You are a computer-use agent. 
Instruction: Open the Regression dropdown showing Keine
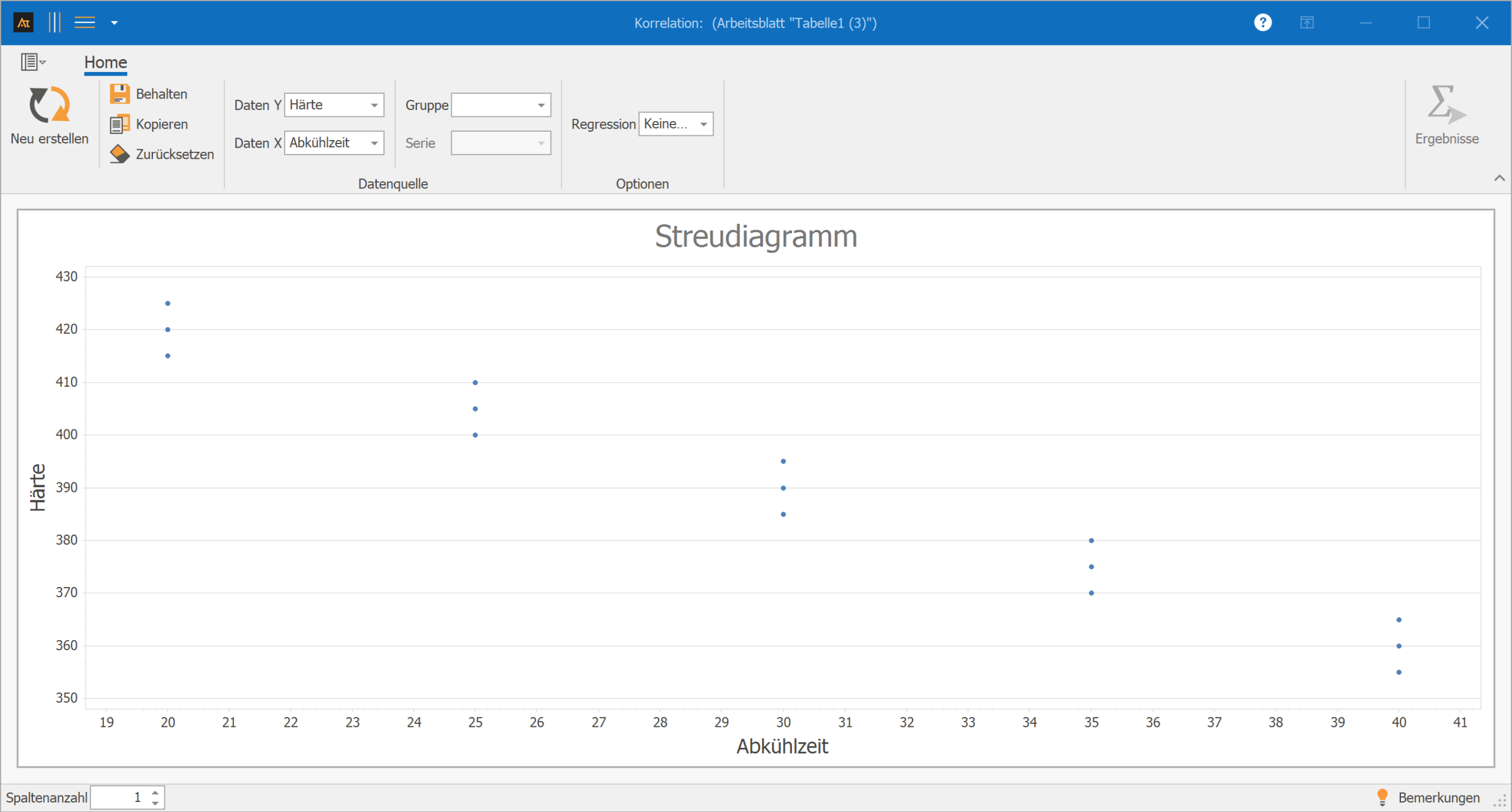coord(703,124)
